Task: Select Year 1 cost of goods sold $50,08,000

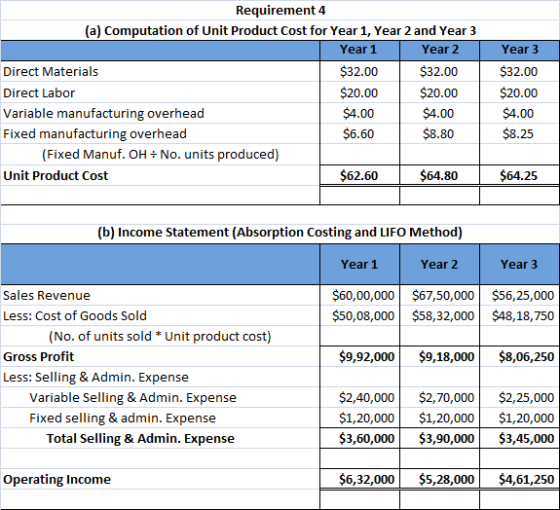Action: tap(363, 316)
